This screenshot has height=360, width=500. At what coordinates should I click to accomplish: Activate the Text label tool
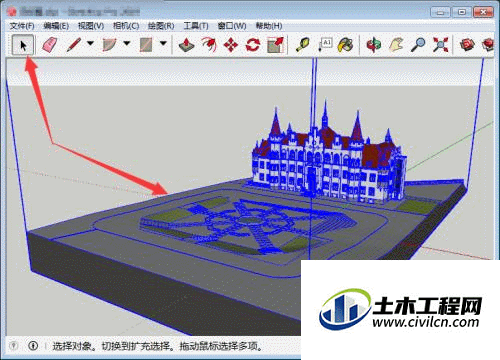(x=325, y=45)
